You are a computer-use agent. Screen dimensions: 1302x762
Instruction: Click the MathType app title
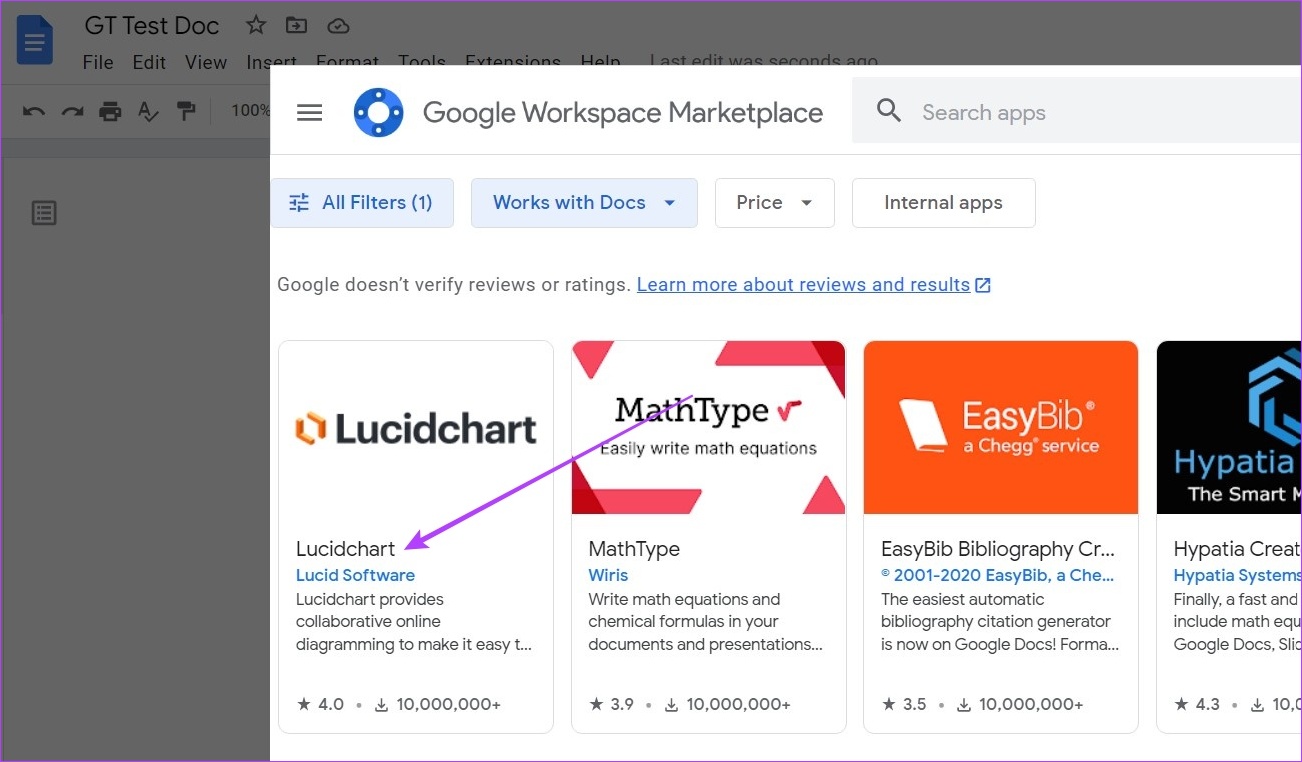[634, 549]
